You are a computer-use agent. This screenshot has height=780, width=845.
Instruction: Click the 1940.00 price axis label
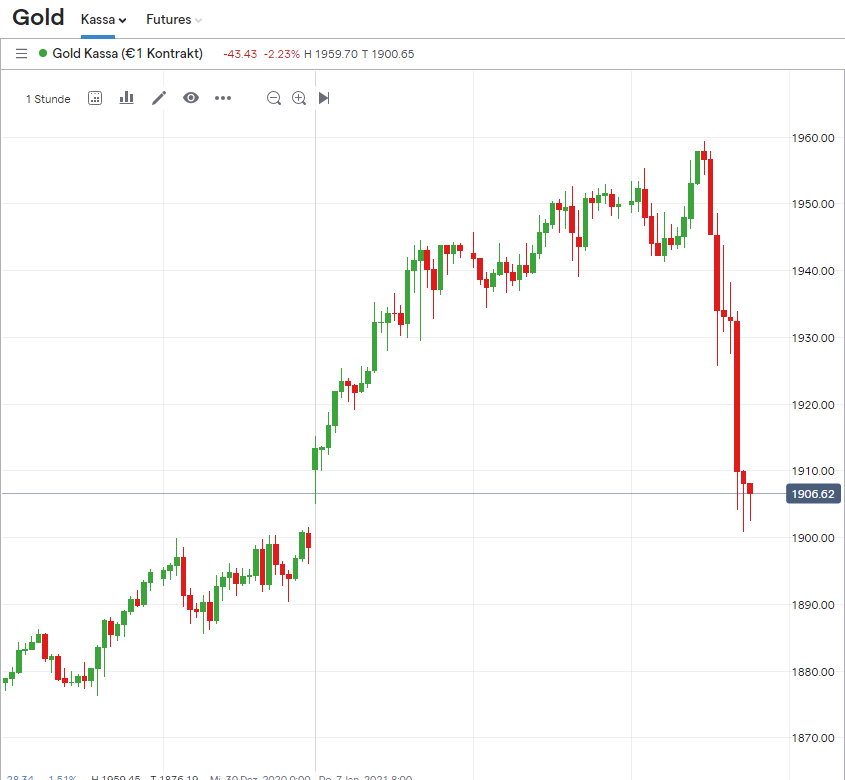[813, 271]
